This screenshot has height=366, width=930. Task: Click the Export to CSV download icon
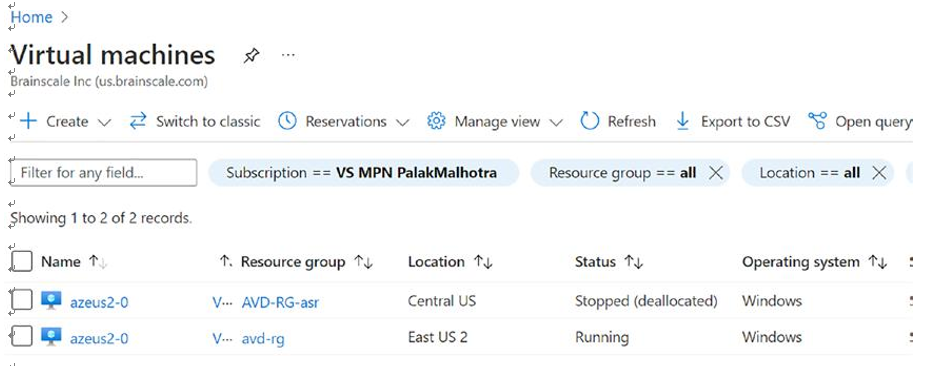pyautogui.click(x=683, y=121)
